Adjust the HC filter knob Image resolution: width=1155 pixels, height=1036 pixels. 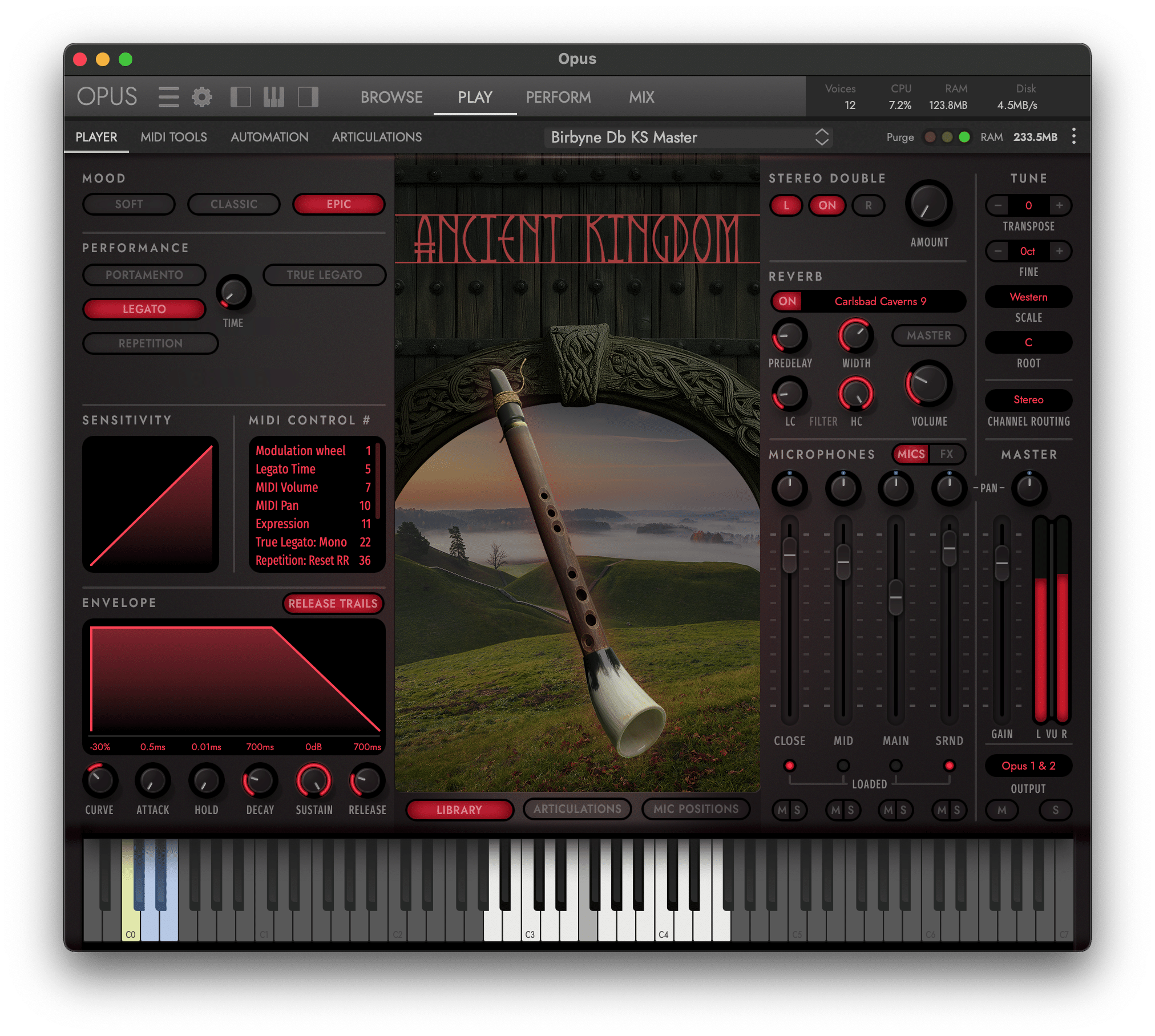click(856, 394)
